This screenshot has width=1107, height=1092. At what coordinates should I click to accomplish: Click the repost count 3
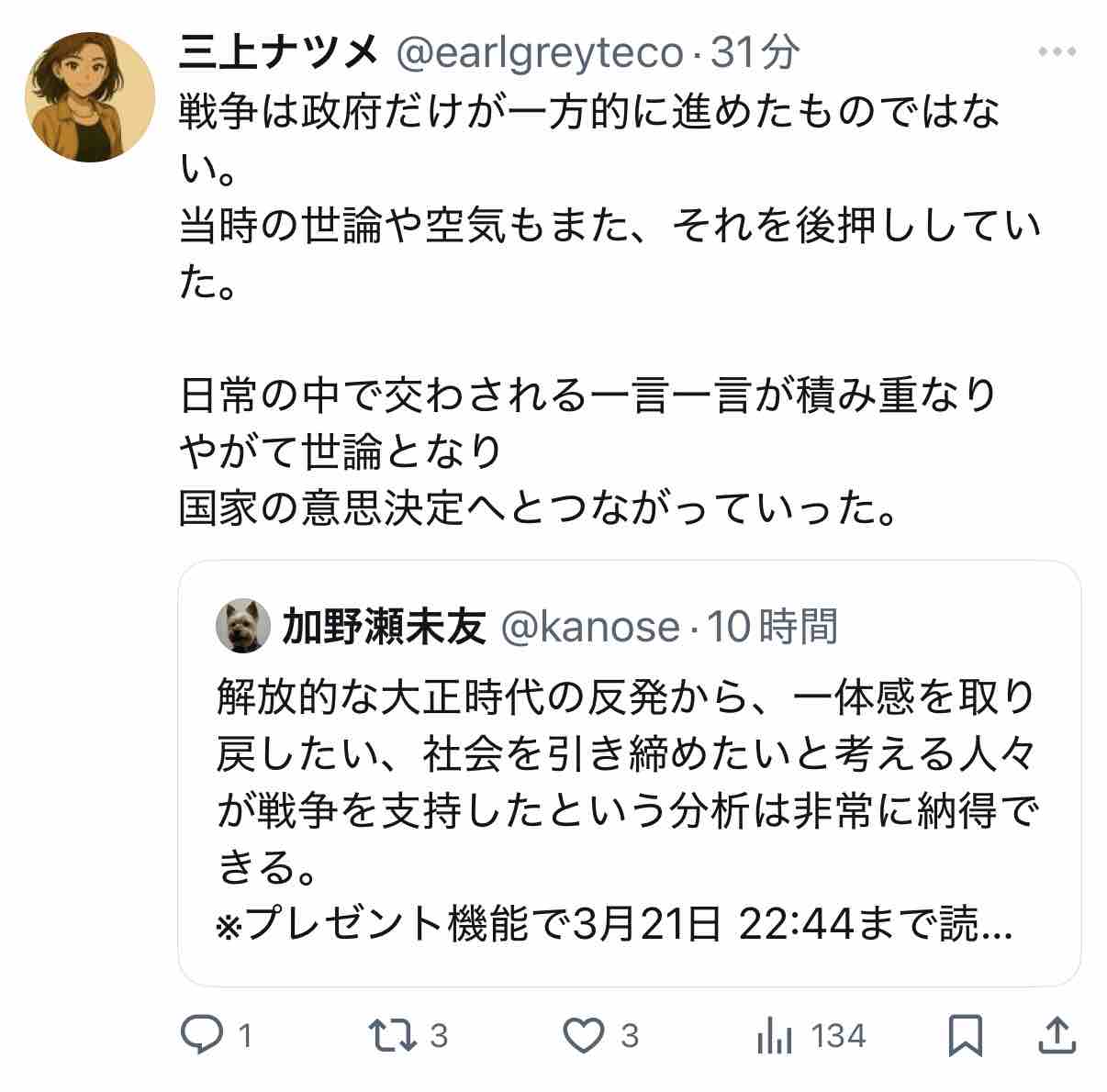(x=439, y=1037)
